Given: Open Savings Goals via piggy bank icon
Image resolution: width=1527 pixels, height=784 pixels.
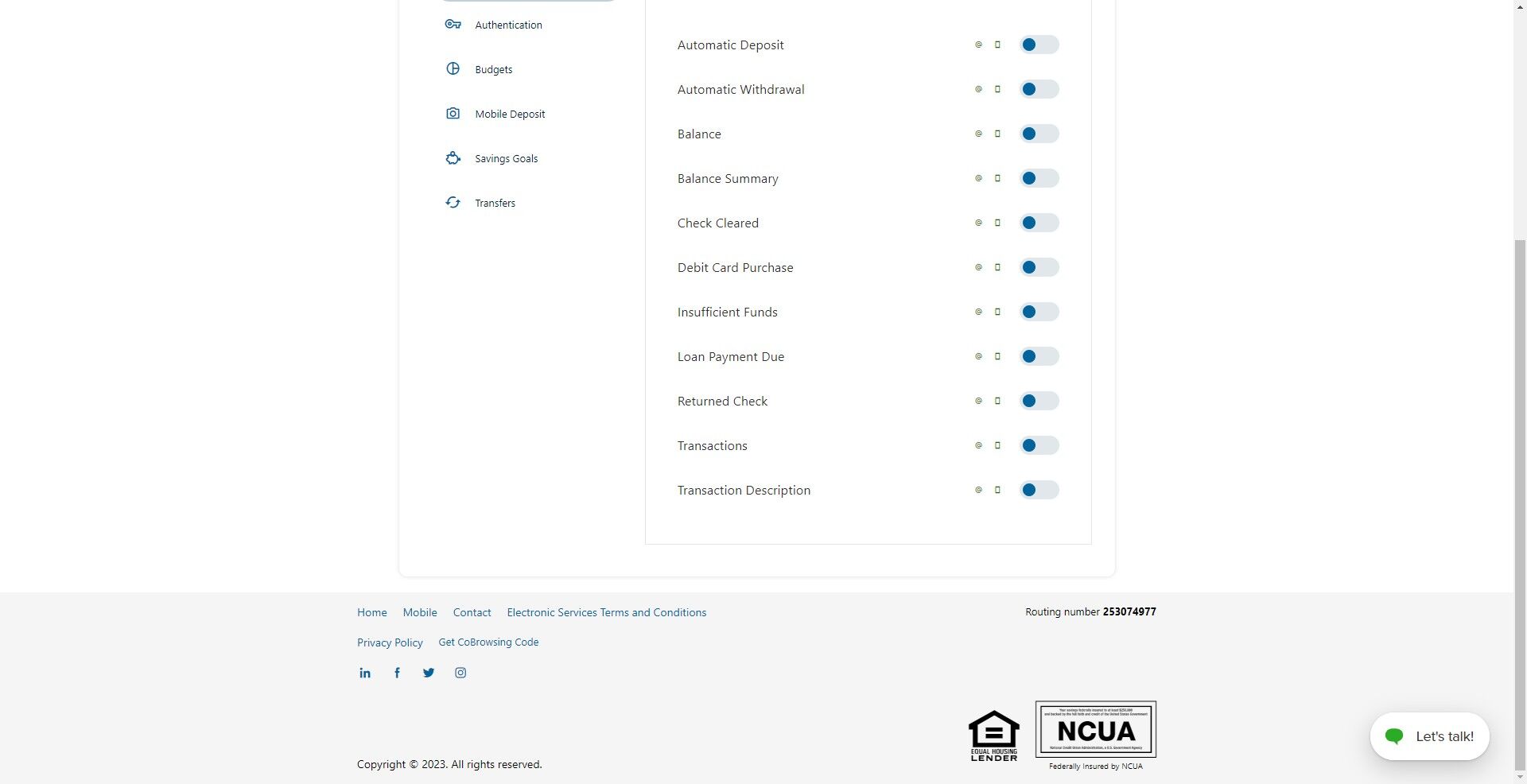Looking at the screenshot, I should (453, 158).
